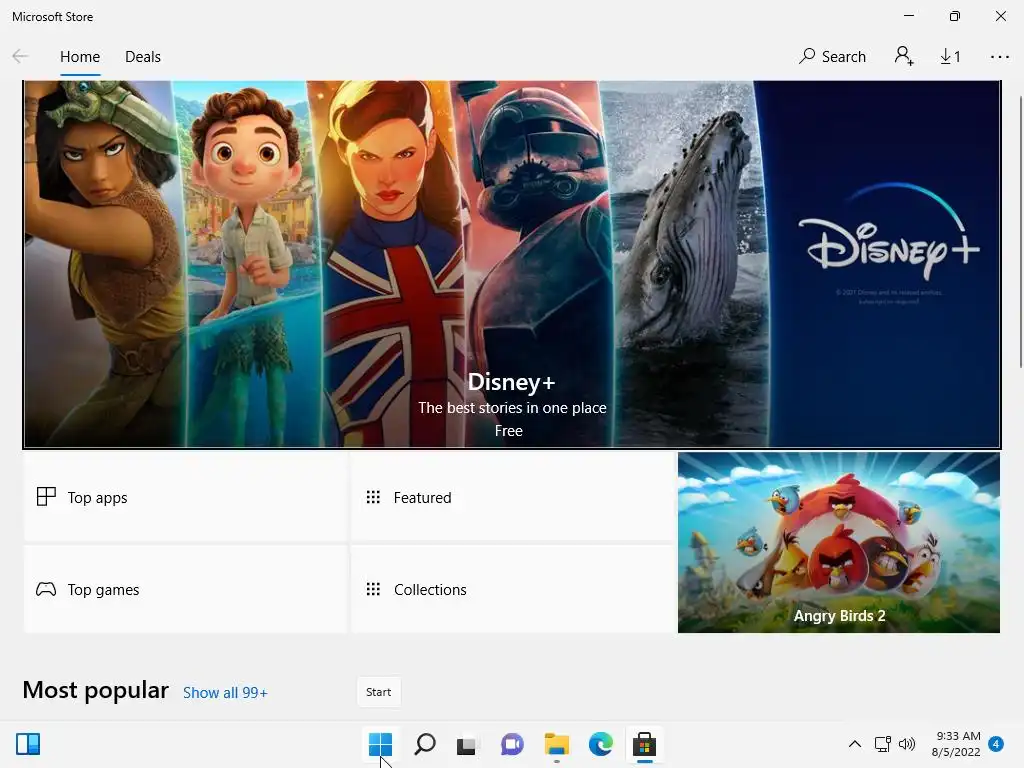Click the Most popular heading

click(95, 690)
